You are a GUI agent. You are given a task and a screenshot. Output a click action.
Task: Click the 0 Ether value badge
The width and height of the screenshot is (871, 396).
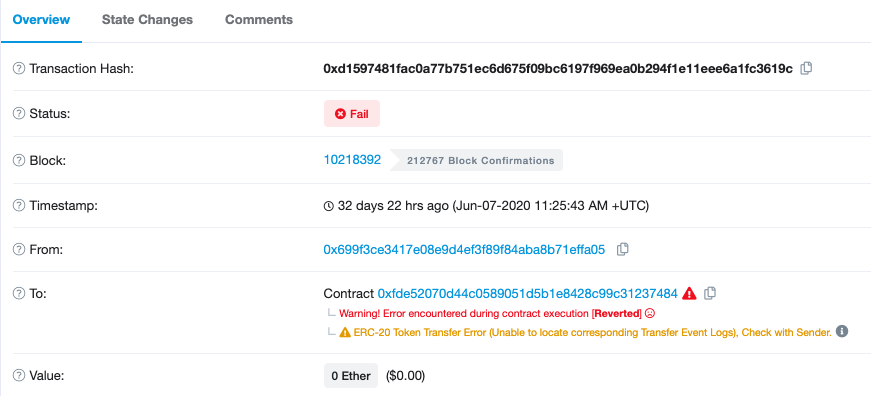coord(351,375)
